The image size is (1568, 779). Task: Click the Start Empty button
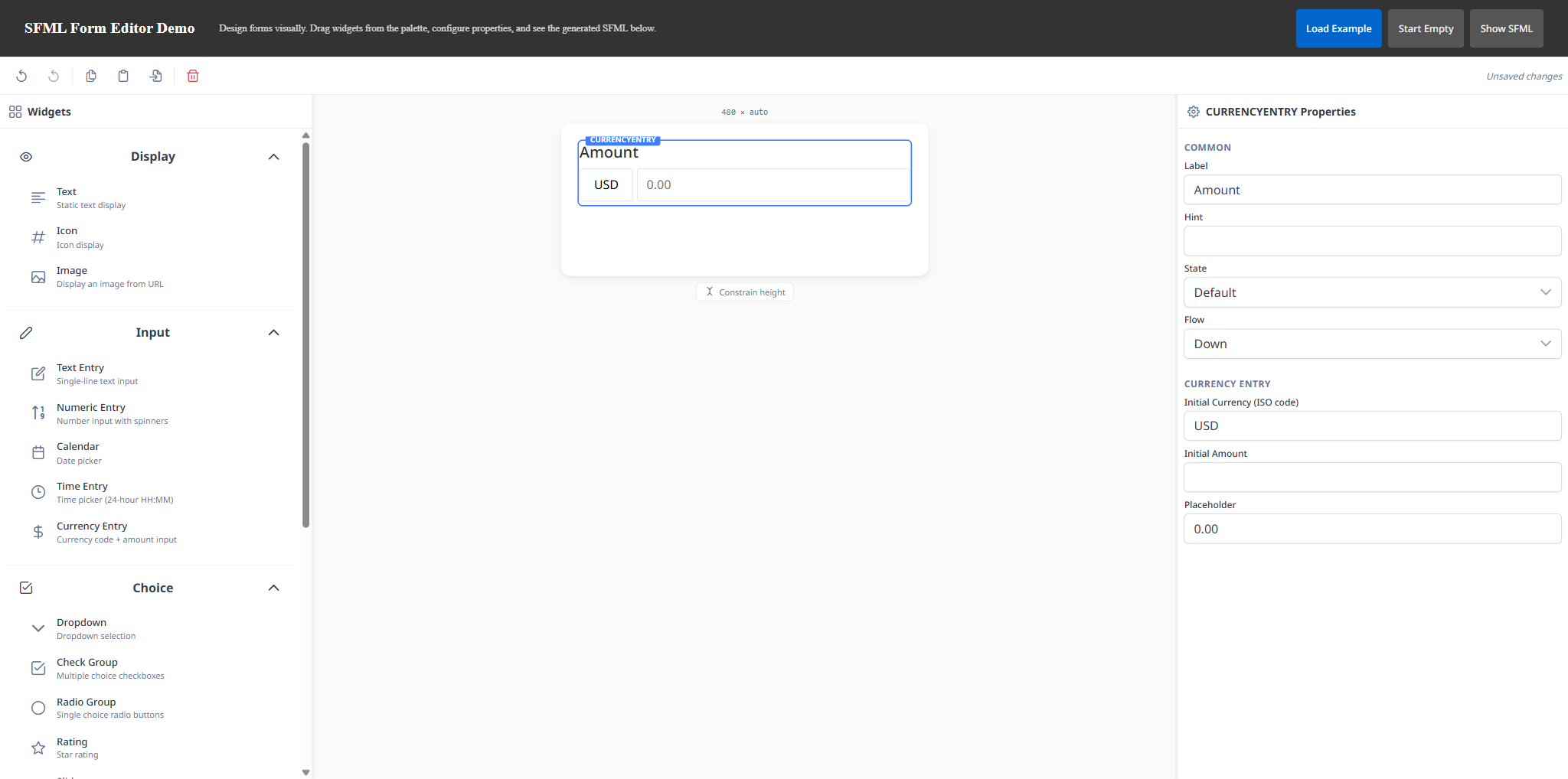pos(1426,28)
